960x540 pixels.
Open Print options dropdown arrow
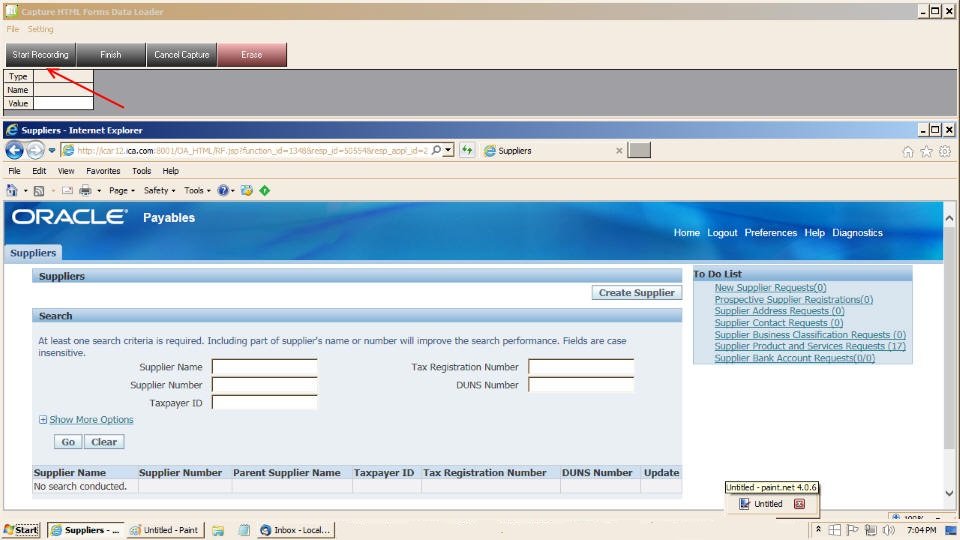(99, 191)
